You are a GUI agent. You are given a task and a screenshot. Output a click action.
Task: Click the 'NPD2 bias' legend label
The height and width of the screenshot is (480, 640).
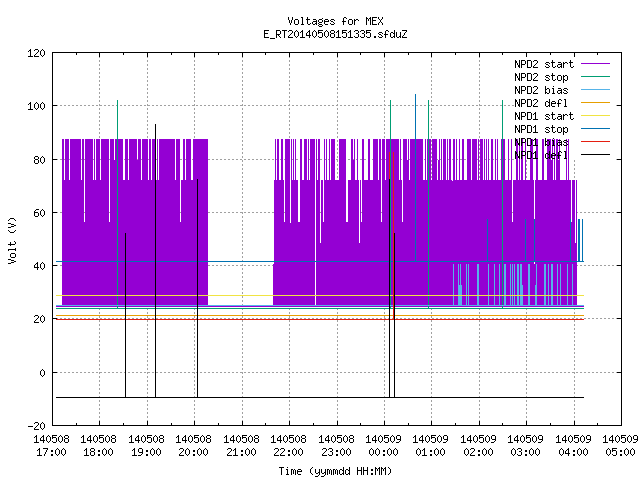pyautogui.click(x=541, y=90)
